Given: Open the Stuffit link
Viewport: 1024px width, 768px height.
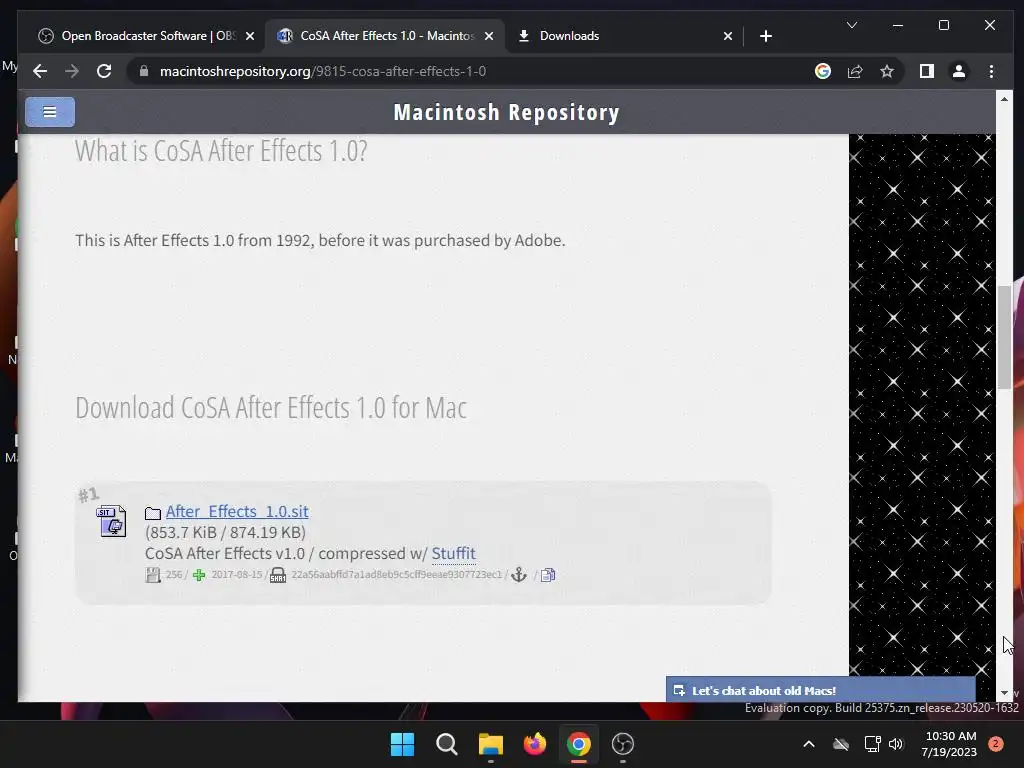Looking at the screenshot, I should pos(453,553).
